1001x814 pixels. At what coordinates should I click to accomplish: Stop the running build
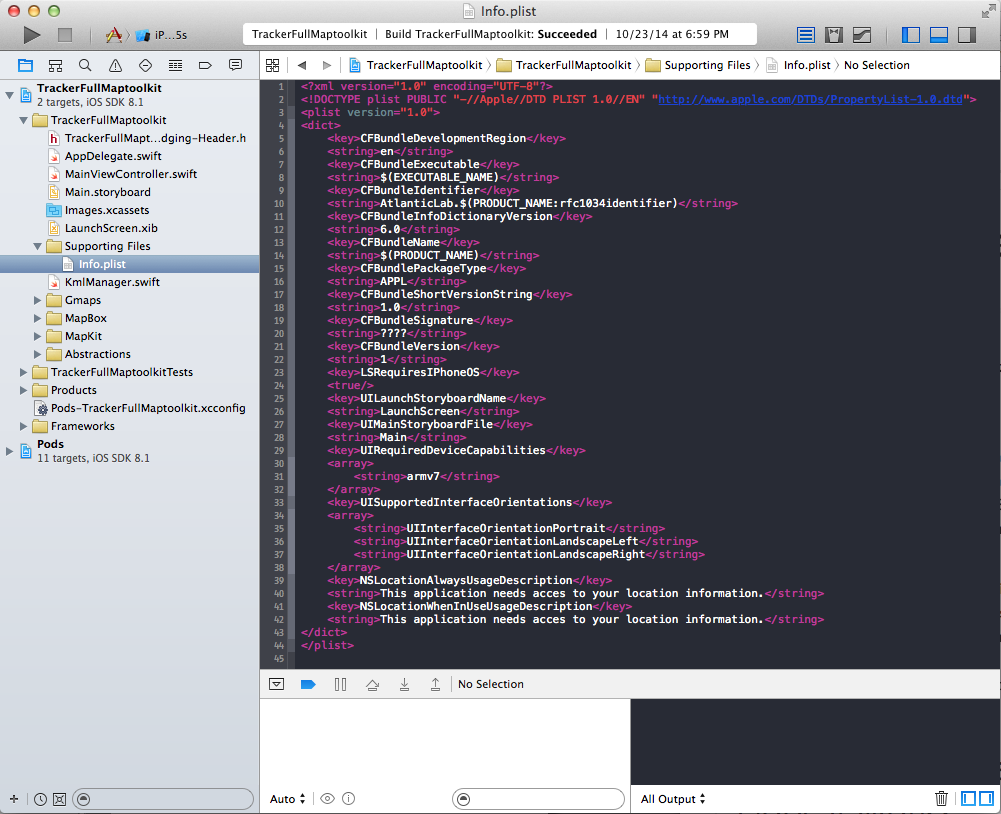point(64,34)
